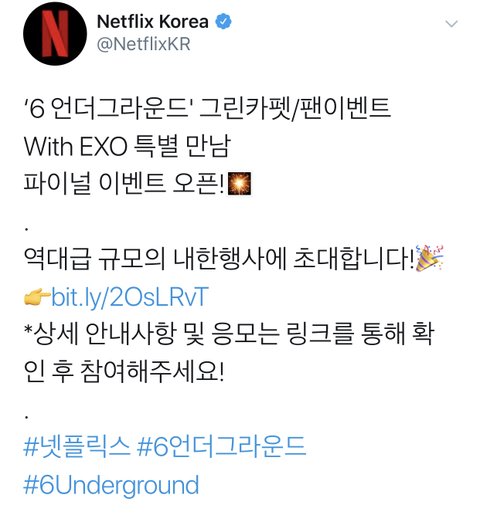Click the sparkler firework emoji

(239, 184)
